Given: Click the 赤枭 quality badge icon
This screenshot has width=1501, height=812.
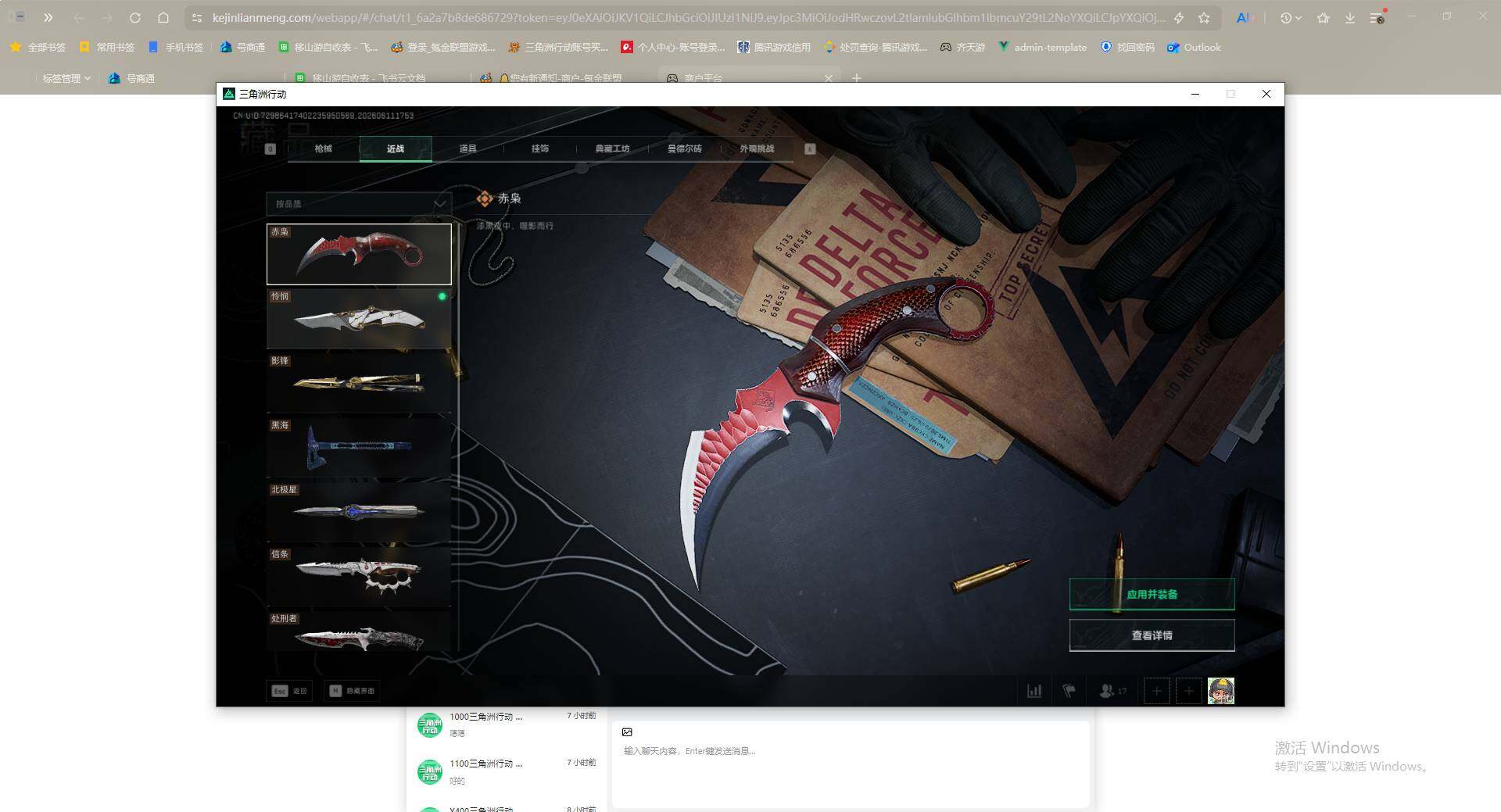Looking at the screenshot, I should 485,199.
